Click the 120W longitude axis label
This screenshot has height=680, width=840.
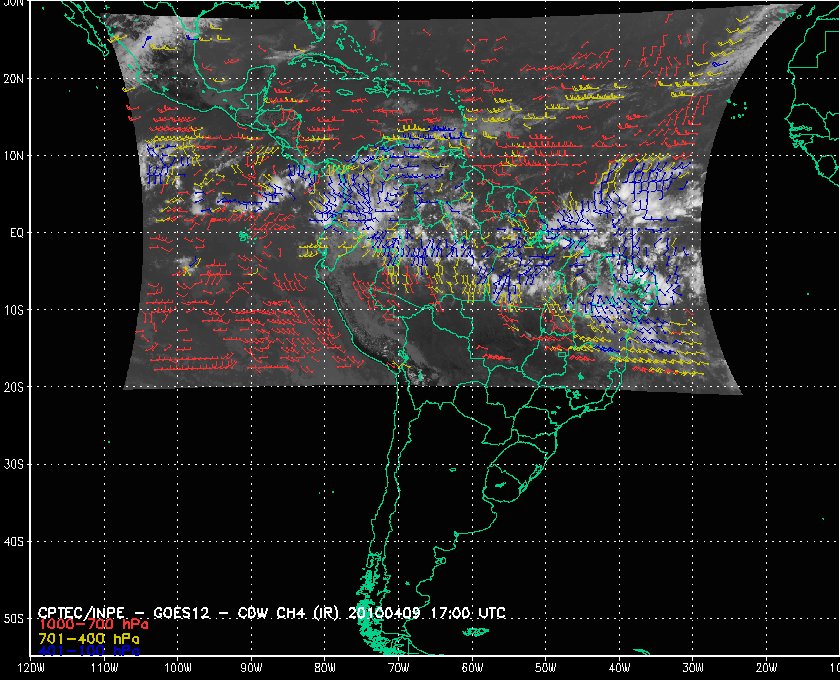31,668
